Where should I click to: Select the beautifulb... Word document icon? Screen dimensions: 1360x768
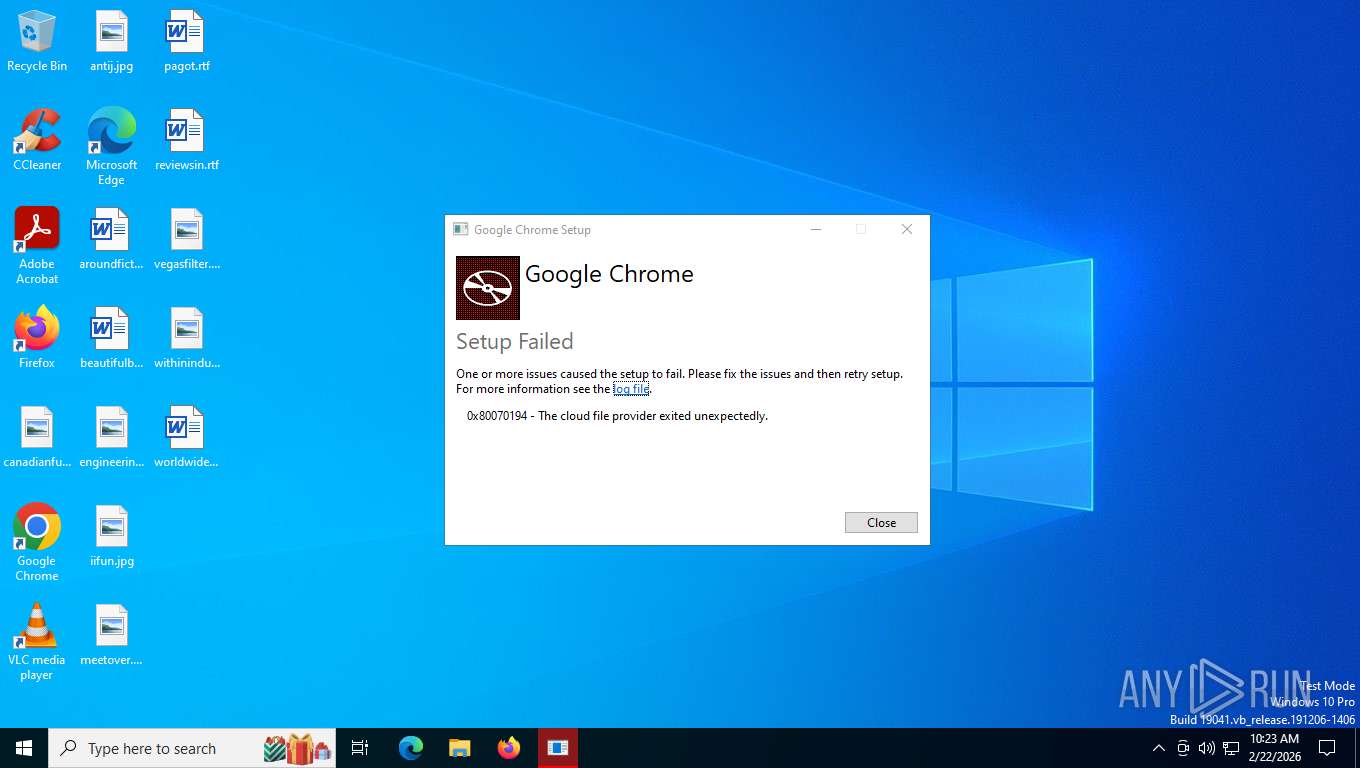pyautogui.click(x=111, y=338)
